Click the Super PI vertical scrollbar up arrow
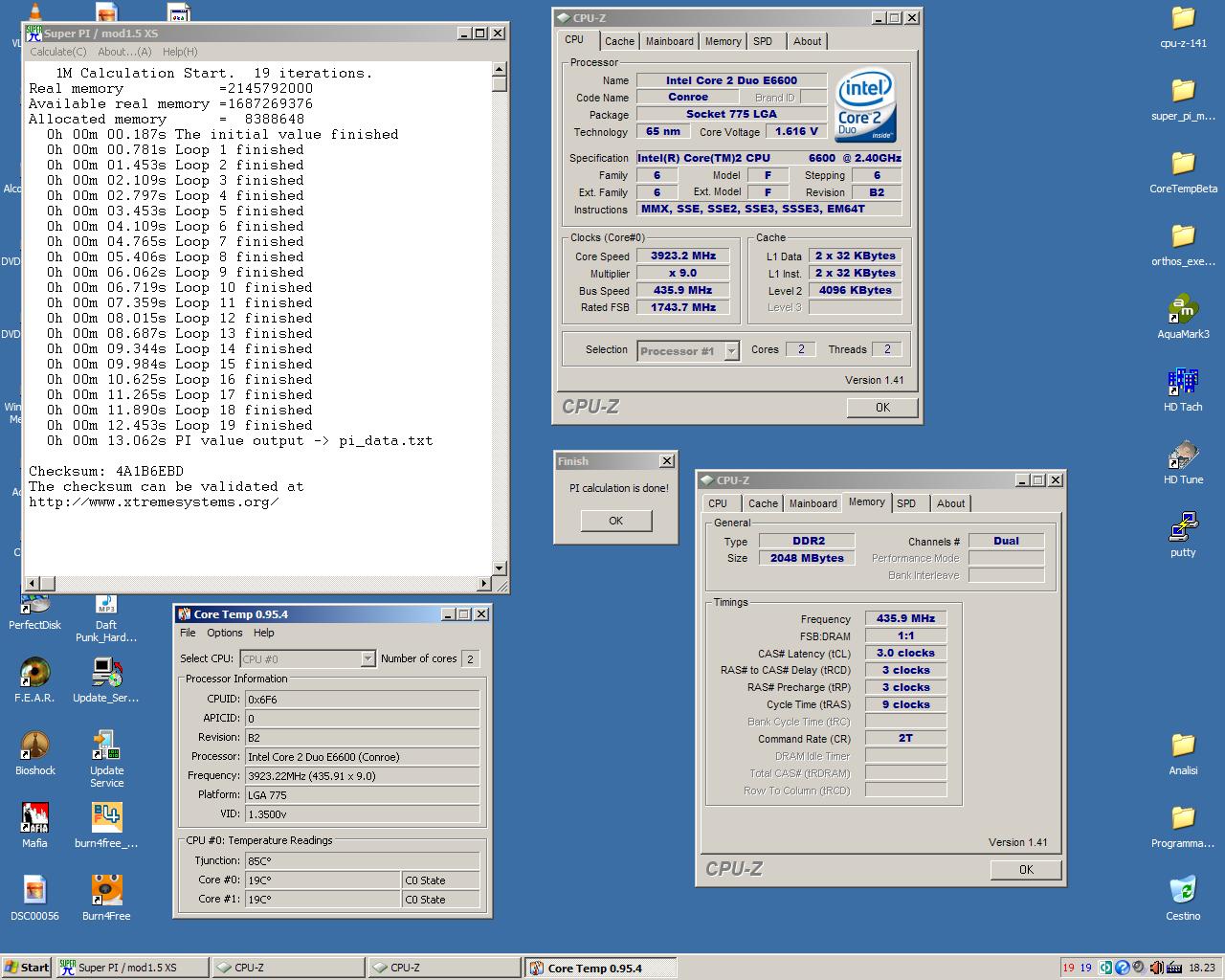 tap(499, 69)
